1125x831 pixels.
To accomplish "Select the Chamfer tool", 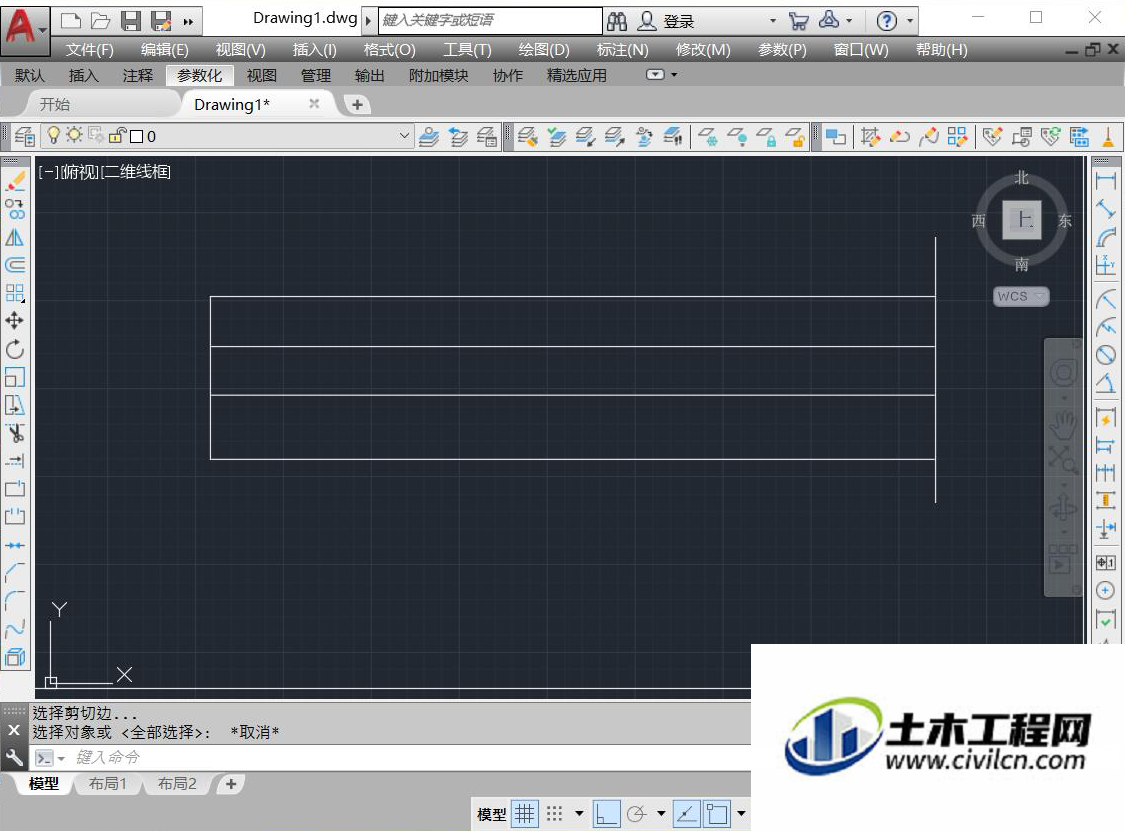I will coord(15,572).
